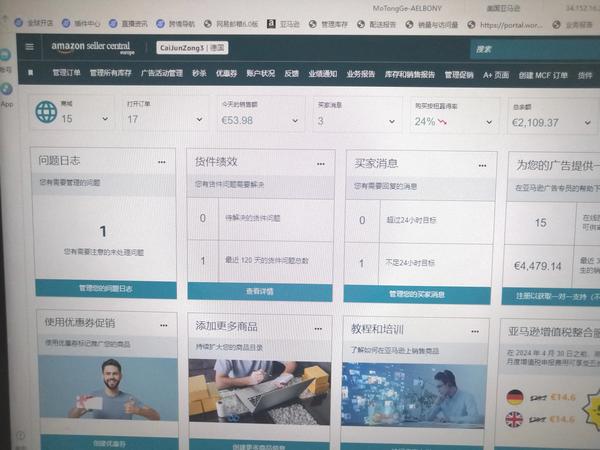Open the https://portal.wor... bookmark

505,25
